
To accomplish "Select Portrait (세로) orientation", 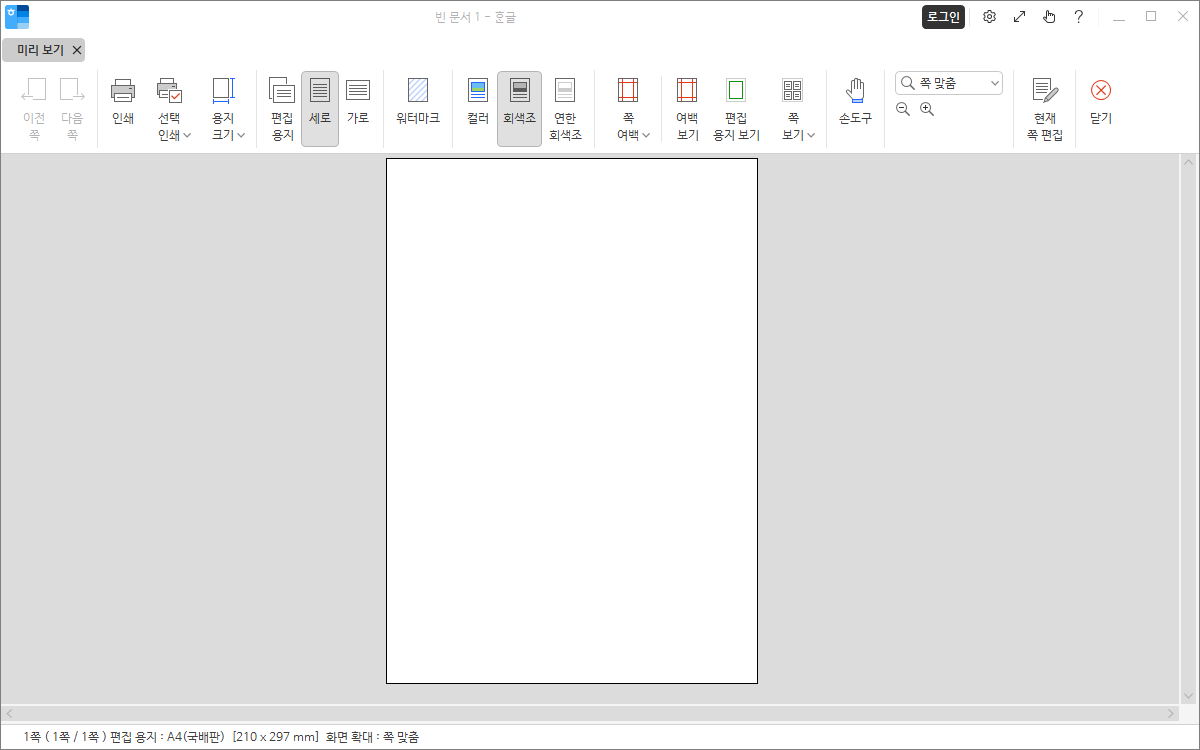I will coord(320,109).
